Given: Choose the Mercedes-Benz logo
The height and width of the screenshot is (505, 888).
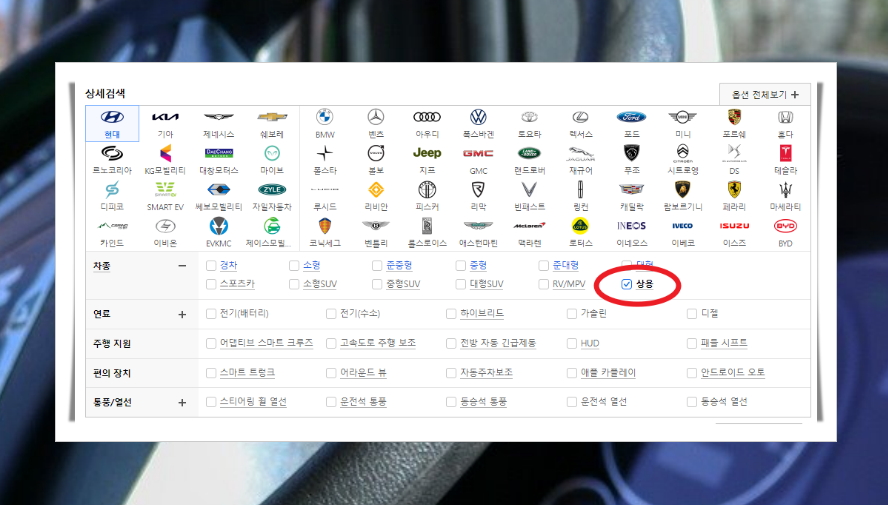Looking at the screenshot, I should click(376, 117).
